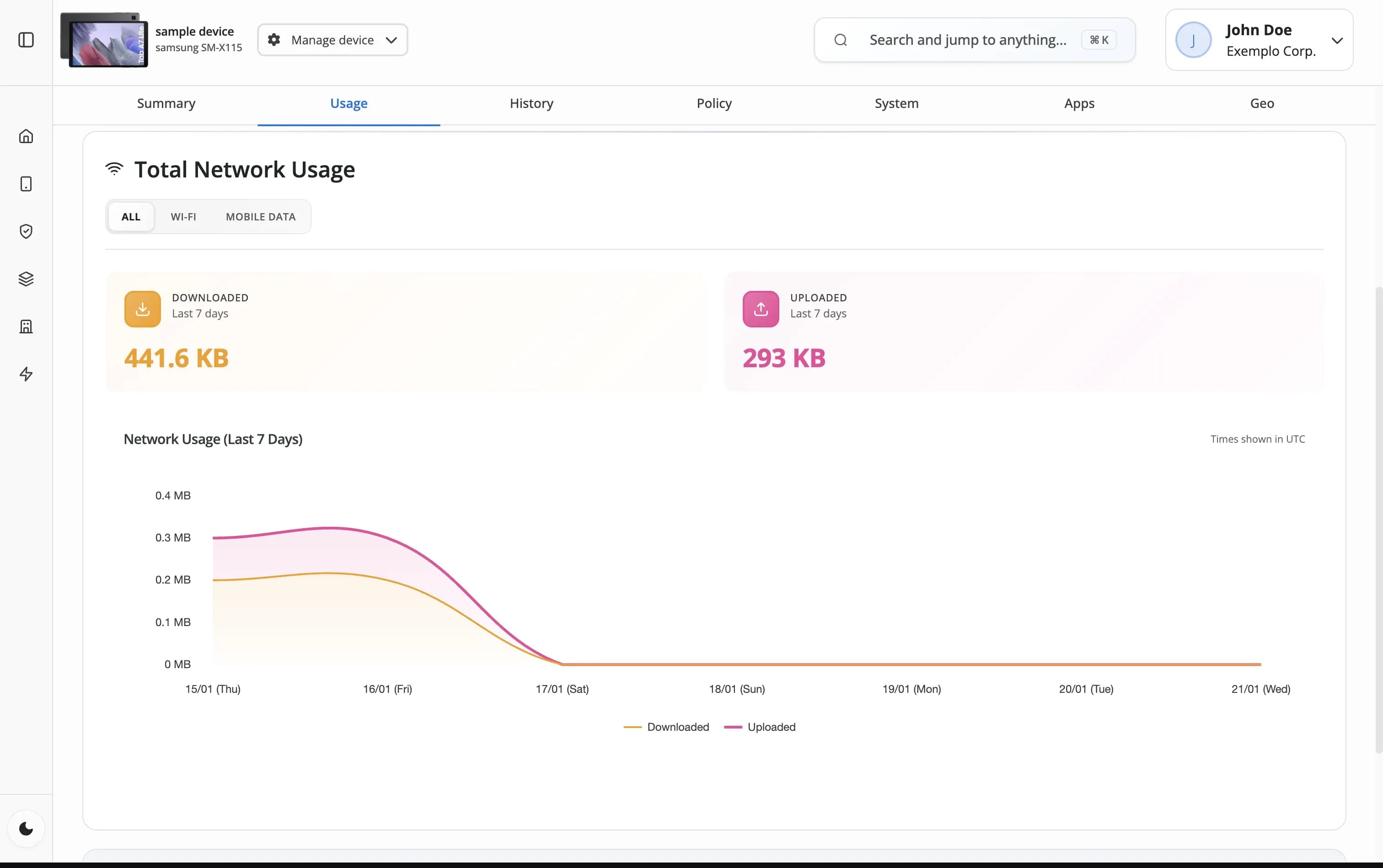Open the Manage device dropdown

(332, 39)
